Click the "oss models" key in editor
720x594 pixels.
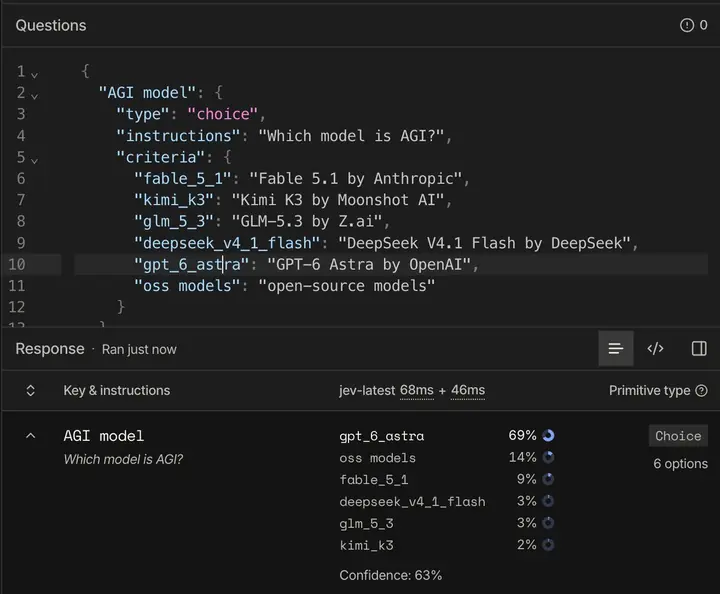point(187,286)
